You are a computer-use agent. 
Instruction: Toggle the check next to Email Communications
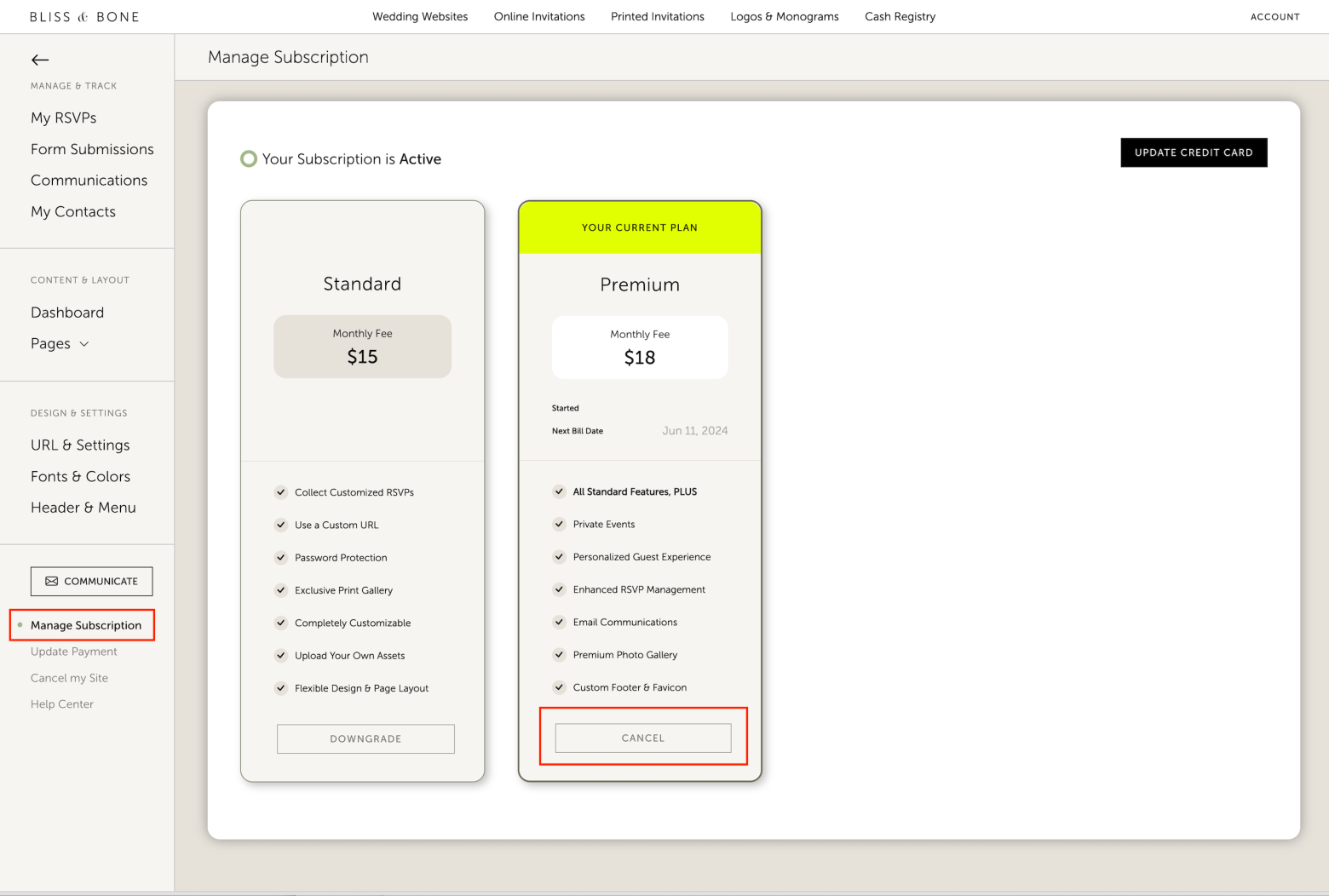(x=560, y=622)
